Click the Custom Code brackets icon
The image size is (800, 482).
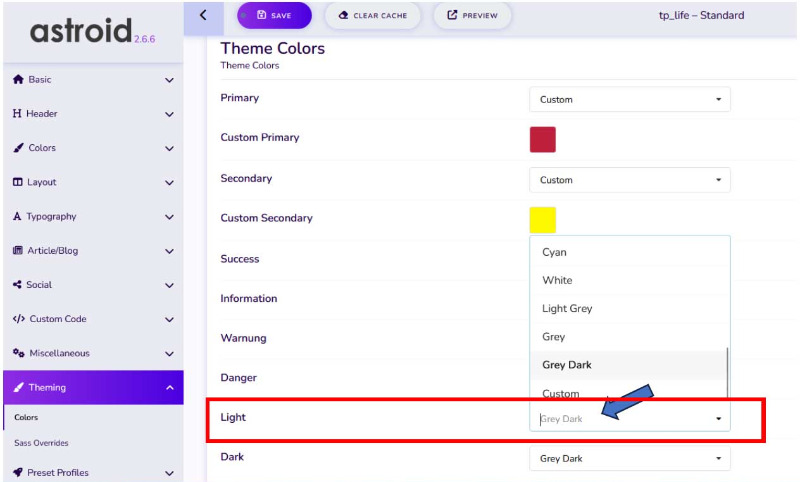click(x=18, y=319)
